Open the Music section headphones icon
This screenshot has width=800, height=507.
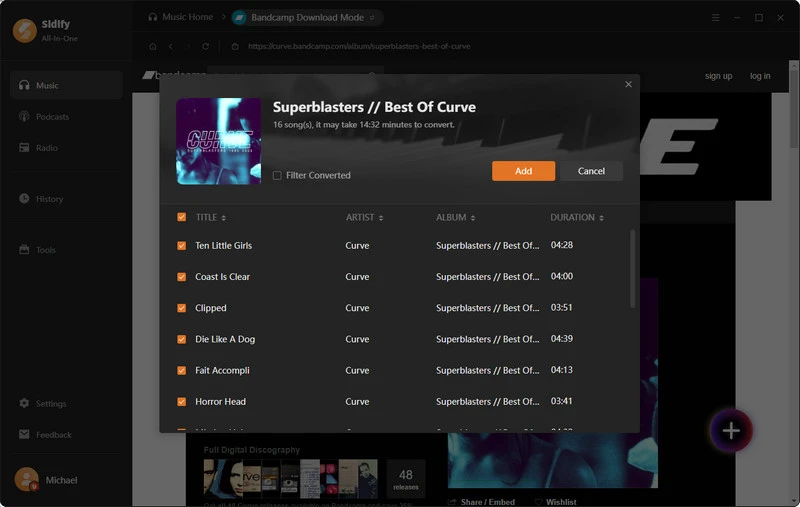click(24, 85)
